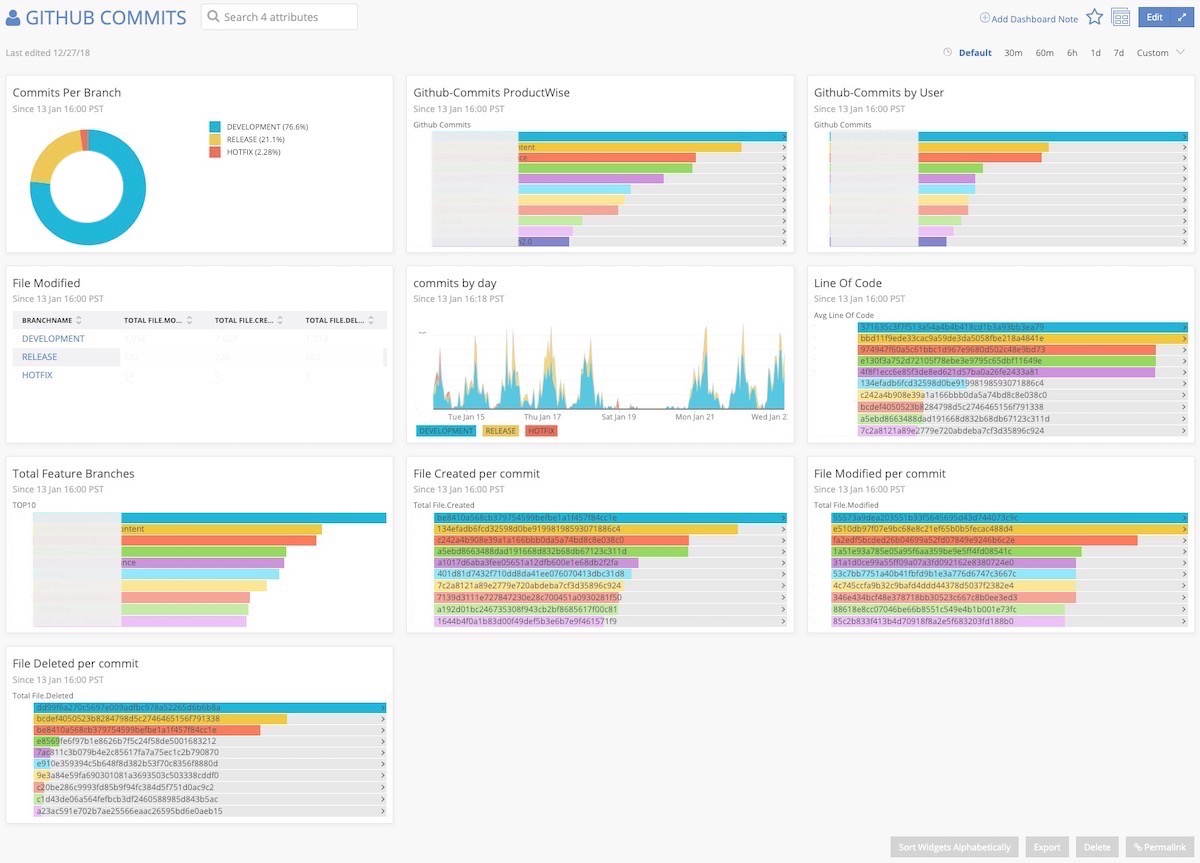The height and width of the screenshot is (863, 1200).
Task: Select the 60m time range
Action: pyautogui.click(x=1044, y=53)
